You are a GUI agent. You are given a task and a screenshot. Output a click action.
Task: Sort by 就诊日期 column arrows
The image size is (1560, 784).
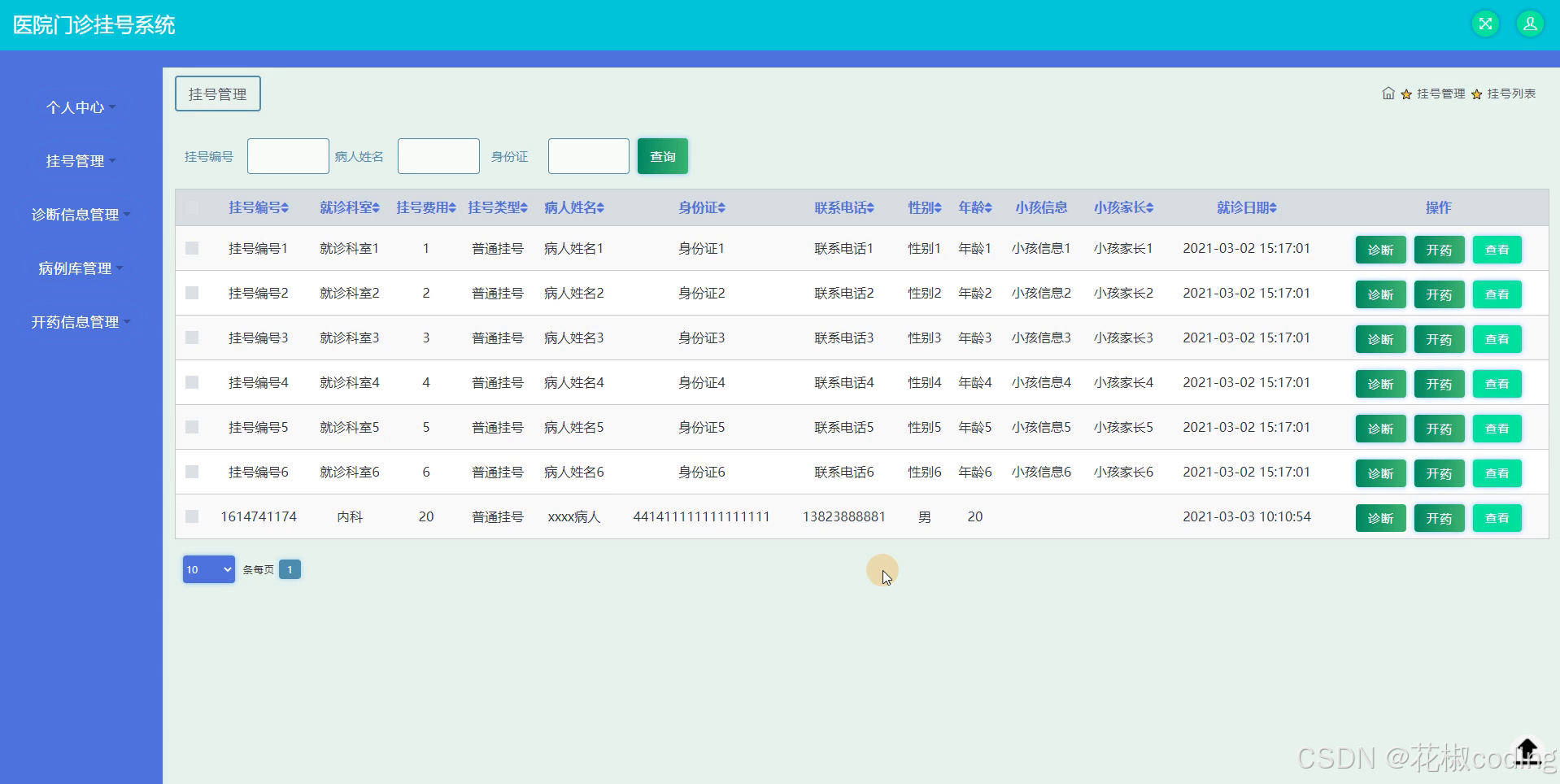(x=1273, y=208)
